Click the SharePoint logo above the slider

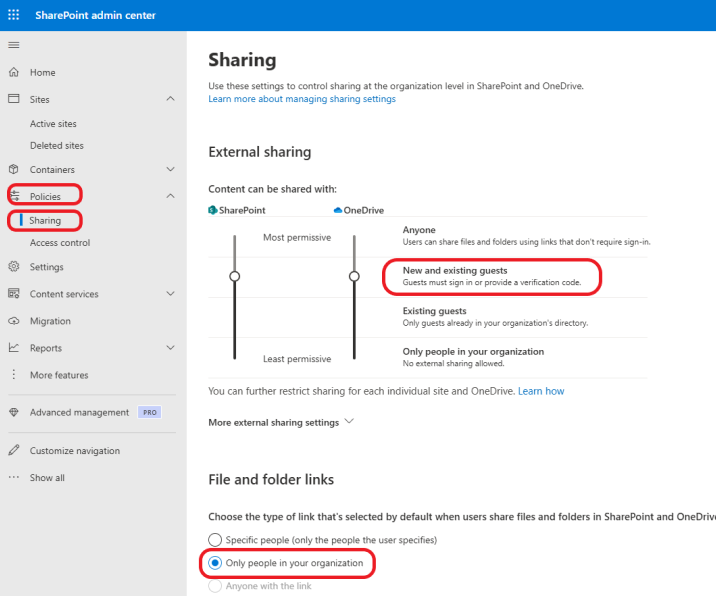[213, 210]
